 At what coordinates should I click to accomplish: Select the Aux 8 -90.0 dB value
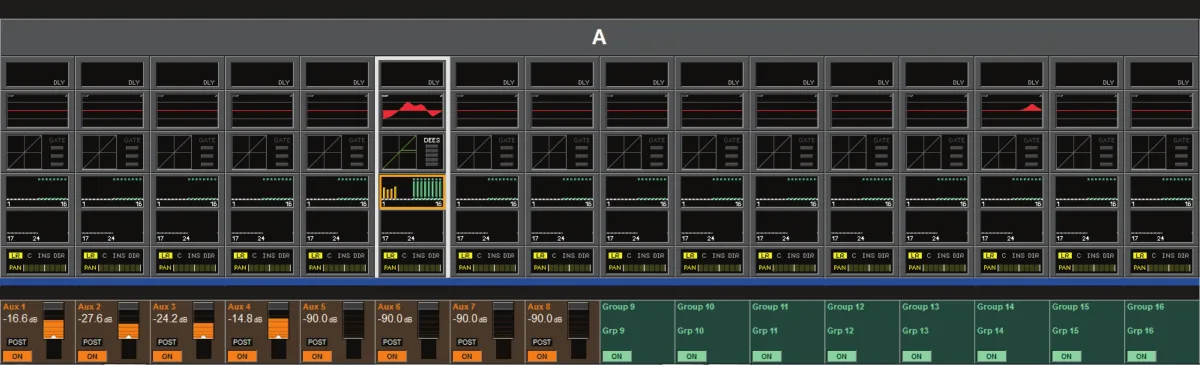tap(545, 319)
